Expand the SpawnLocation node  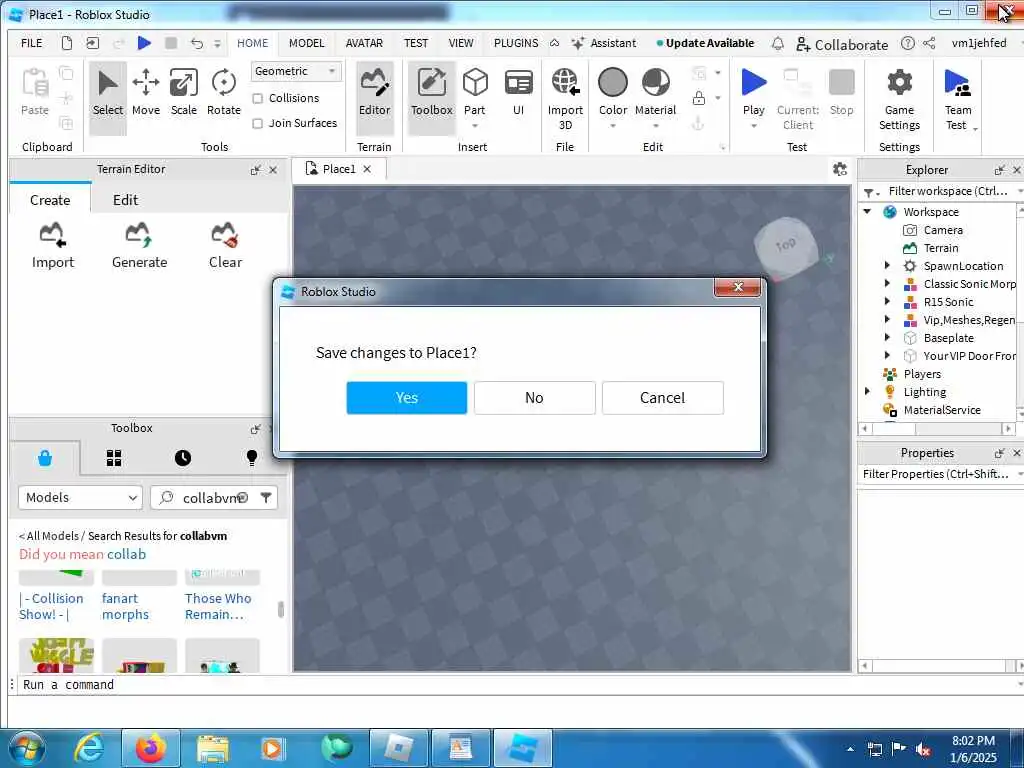point(887,266)
